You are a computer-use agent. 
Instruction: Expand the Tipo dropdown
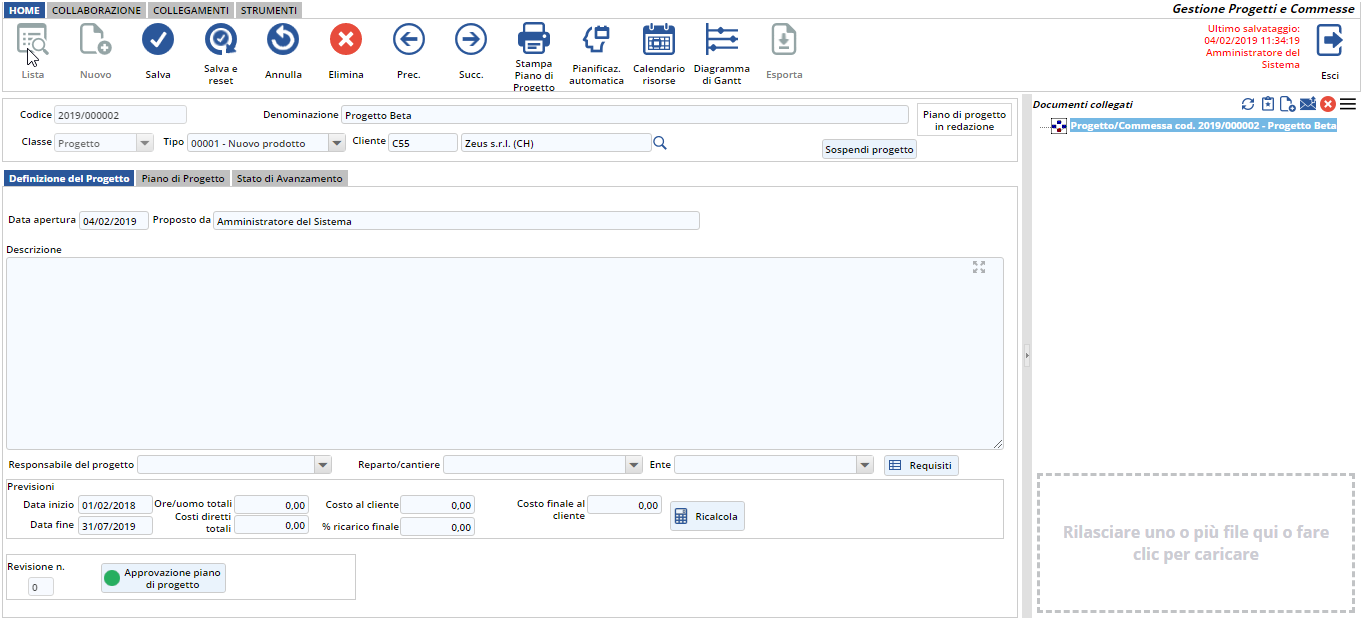[x=337, y=143]
